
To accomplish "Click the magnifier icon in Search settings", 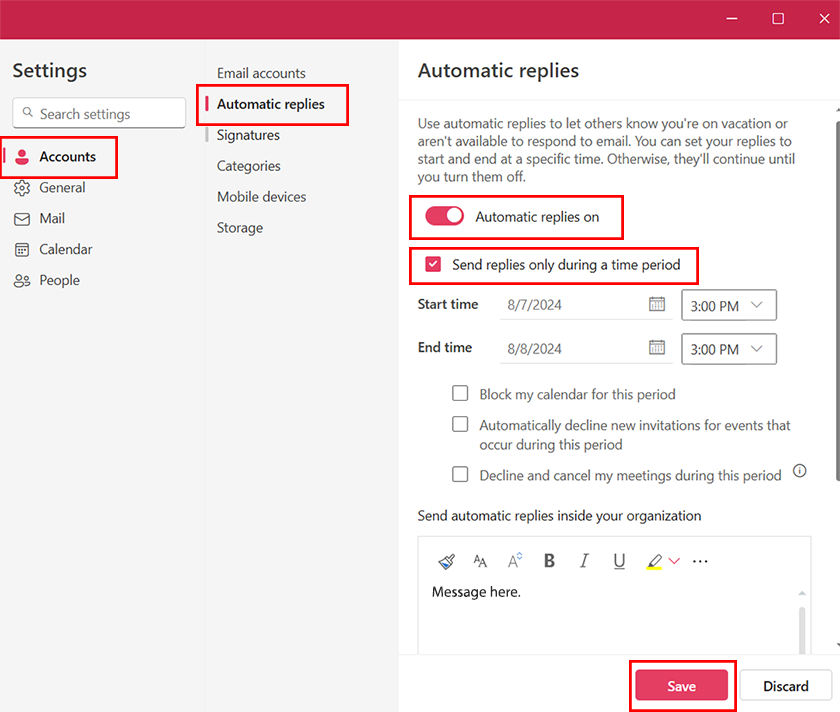I will tap(27, 113).
